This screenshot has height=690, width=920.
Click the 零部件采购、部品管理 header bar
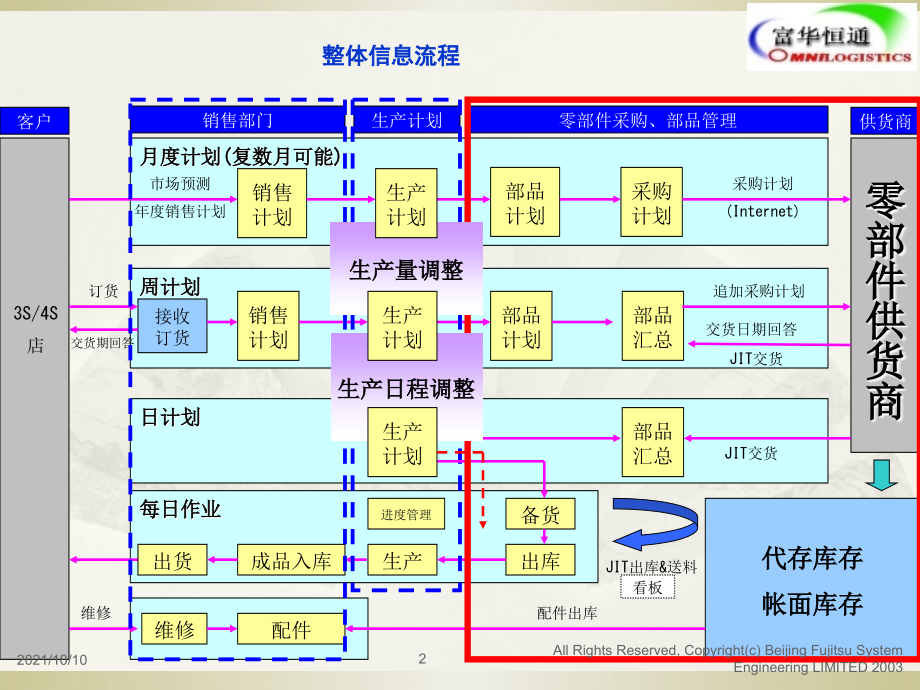(x=648, y=120)
